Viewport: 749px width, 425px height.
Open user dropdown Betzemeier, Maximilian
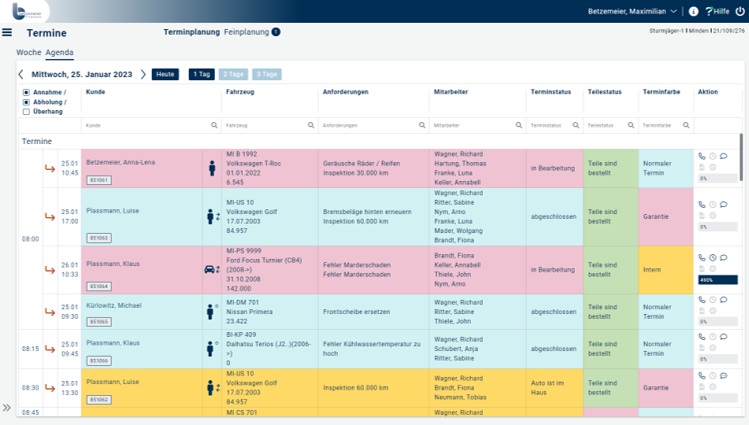point(632,11)
